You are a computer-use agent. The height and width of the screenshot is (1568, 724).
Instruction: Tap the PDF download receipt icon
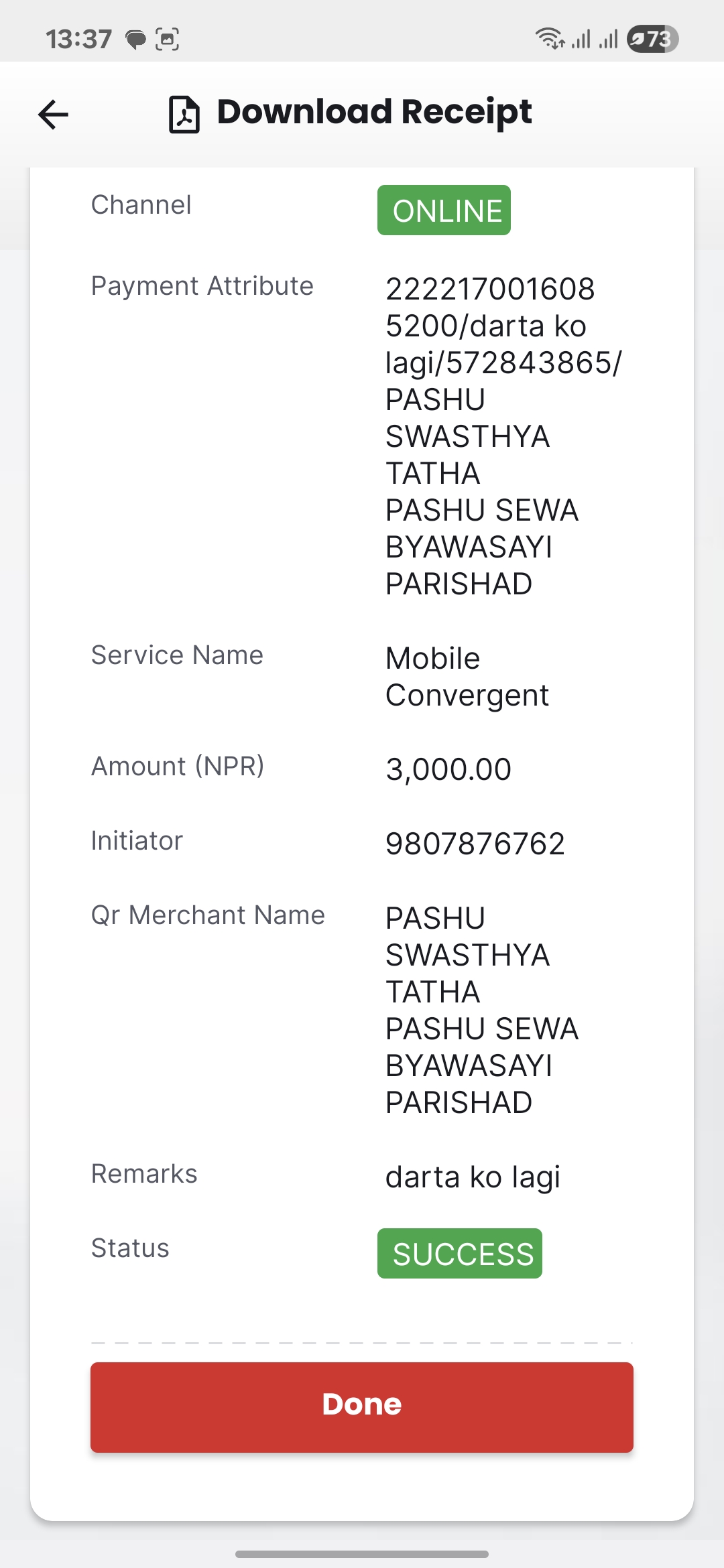click(x=184, y=115)
